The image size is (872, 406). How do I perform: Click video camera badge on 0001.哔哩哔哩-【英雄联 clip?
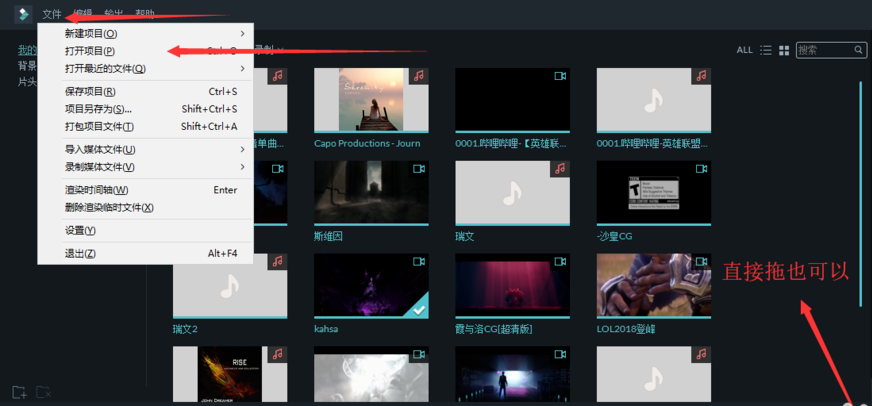(x=560, y=76)
